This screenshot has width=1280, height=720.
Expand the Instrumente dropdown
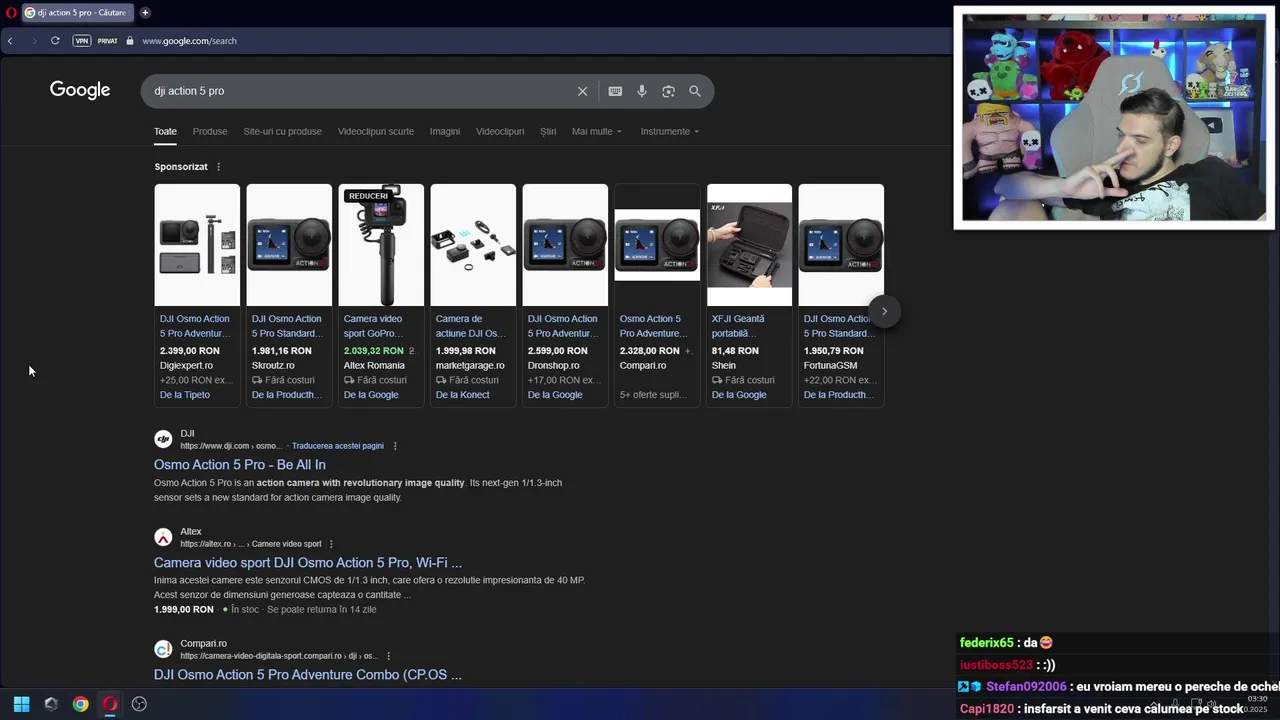coord(670,131)
